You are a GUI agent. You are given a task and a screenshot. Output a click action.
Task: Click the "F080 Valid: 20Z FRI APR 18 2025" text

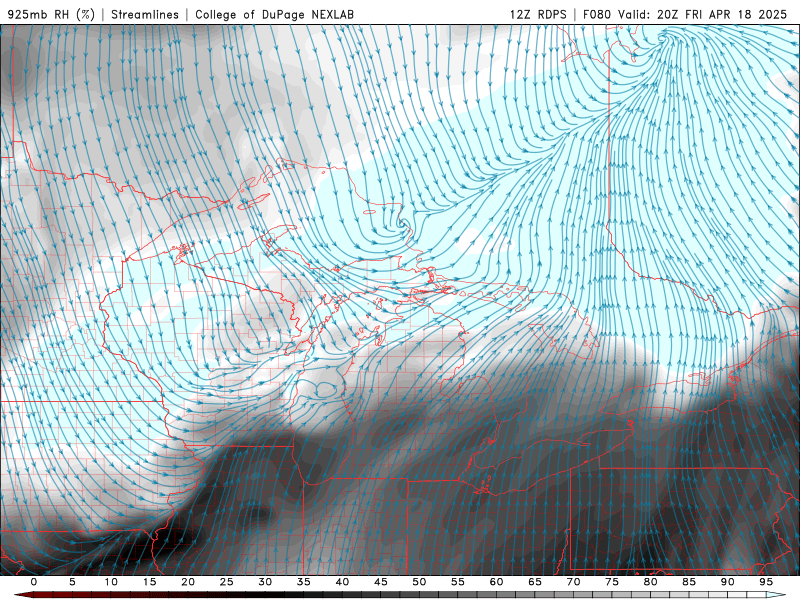tap(685, 14)
